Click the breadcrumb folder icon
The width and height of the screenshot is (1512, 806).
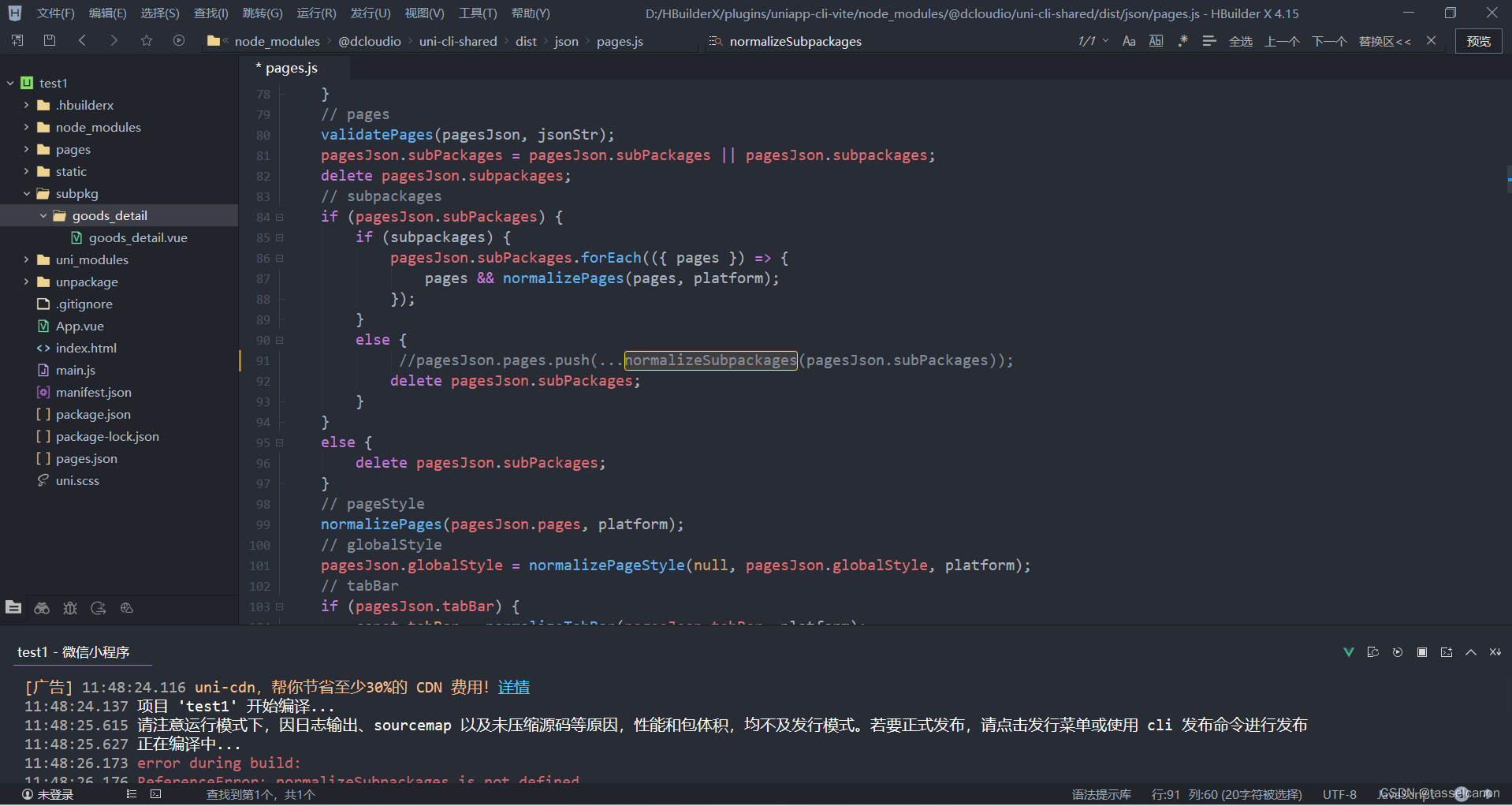coord(214,40)
